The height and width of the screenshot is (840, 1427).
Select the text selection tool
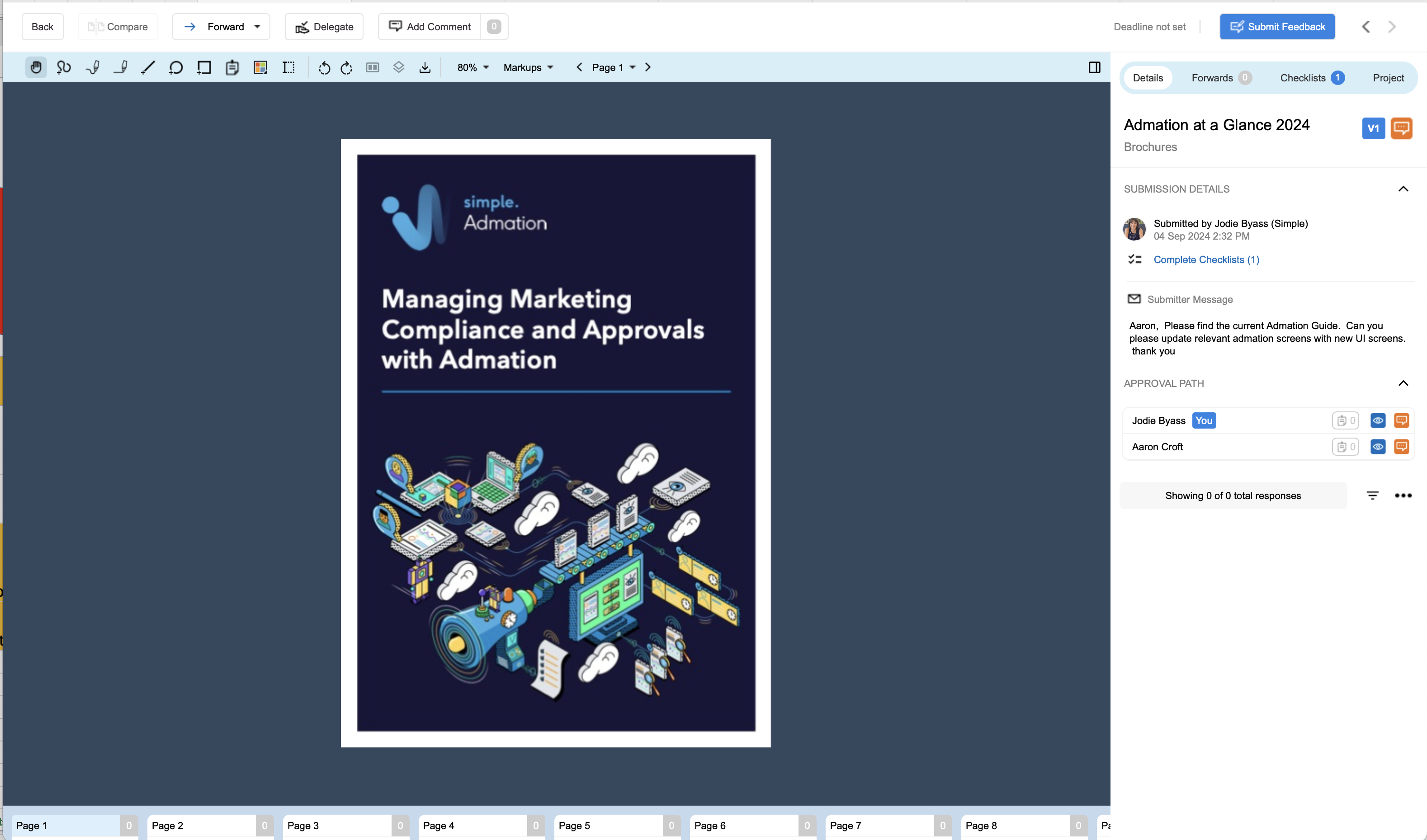289,67
